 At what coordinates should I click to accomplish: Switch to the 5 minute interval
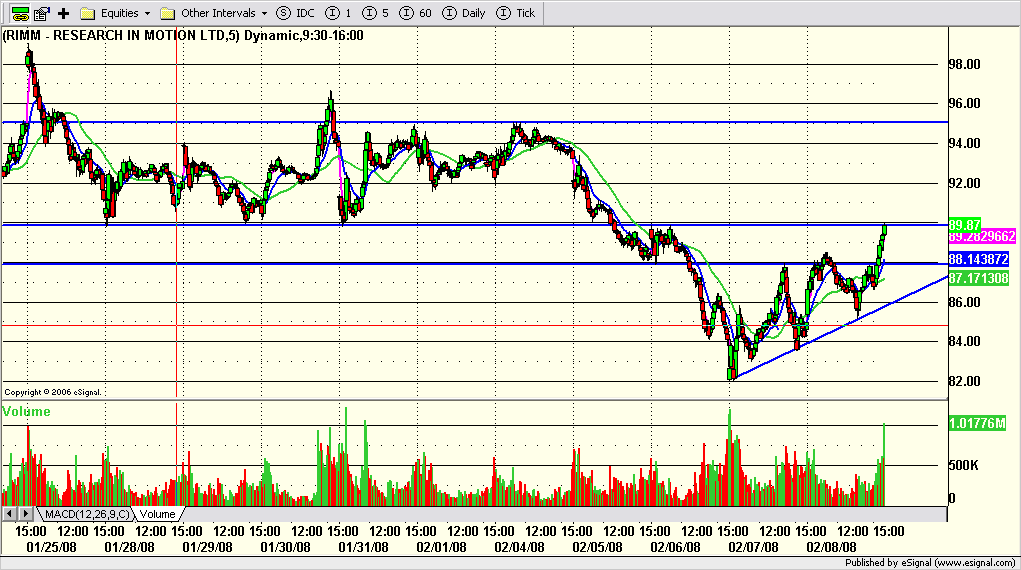coord(376,13)
